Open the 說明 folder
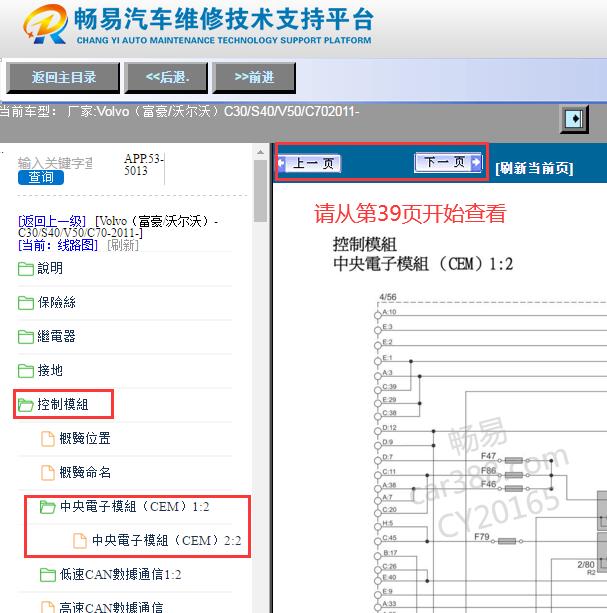Screen dimensions: 607x613 pos(50,268)
